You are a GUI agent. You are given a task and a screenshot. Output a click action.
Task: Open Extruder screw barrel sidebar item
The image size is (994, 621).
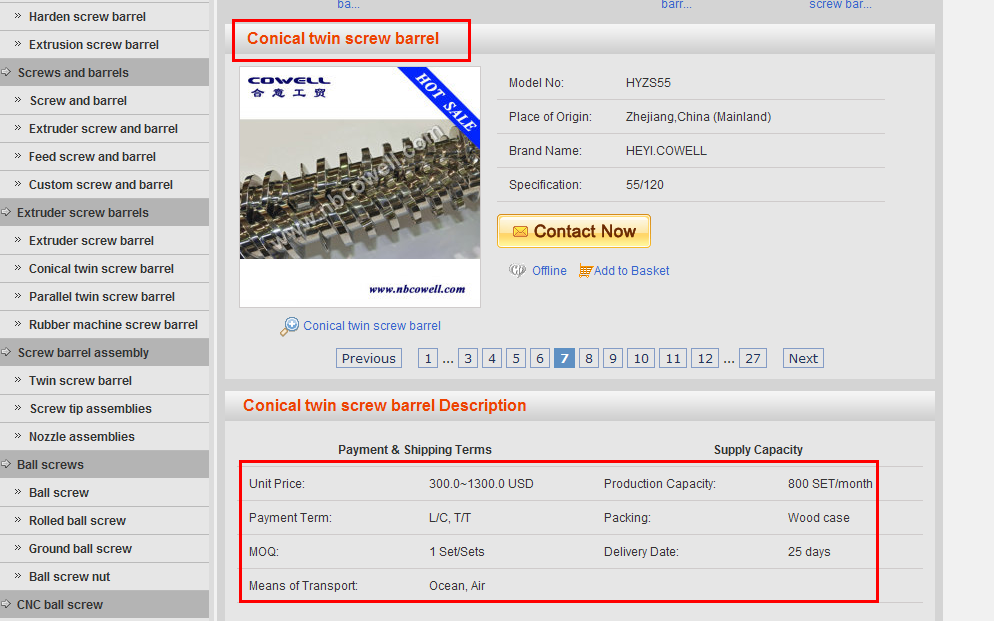91,241
